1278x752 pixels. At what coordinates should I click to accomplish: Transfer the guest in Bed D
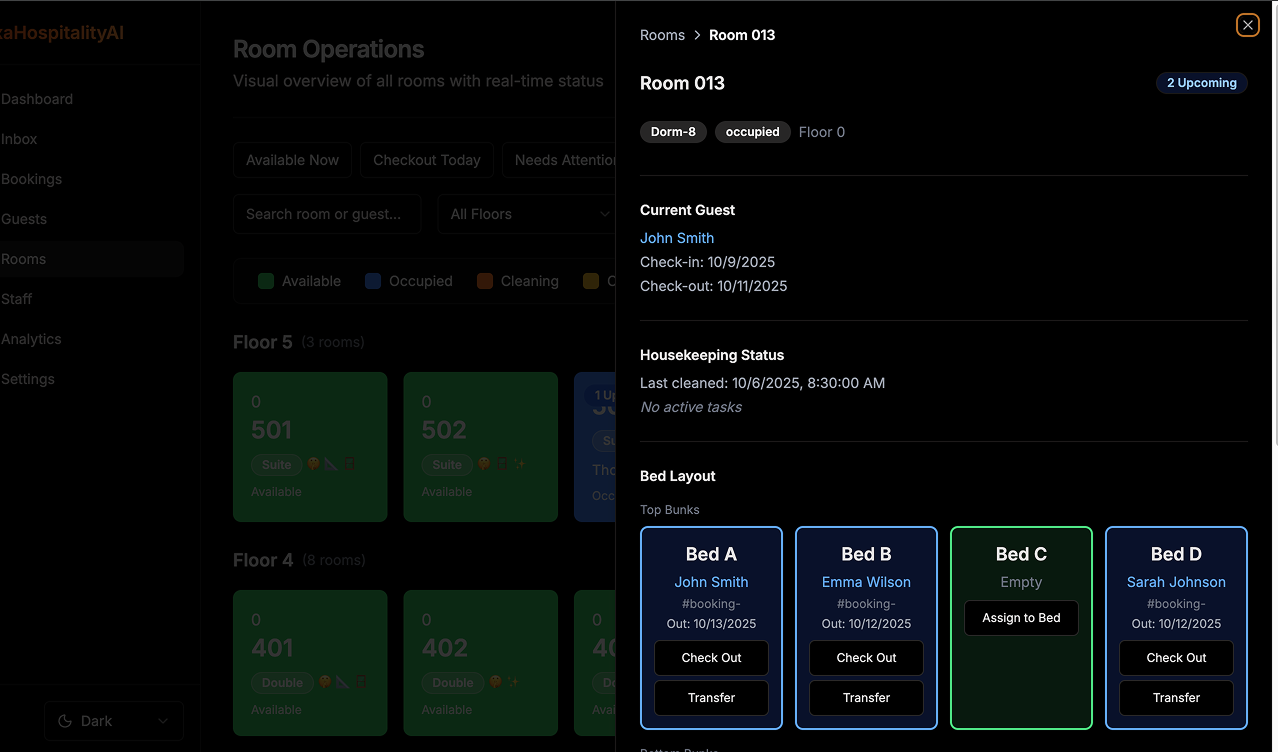click(x=1176, y=698)
